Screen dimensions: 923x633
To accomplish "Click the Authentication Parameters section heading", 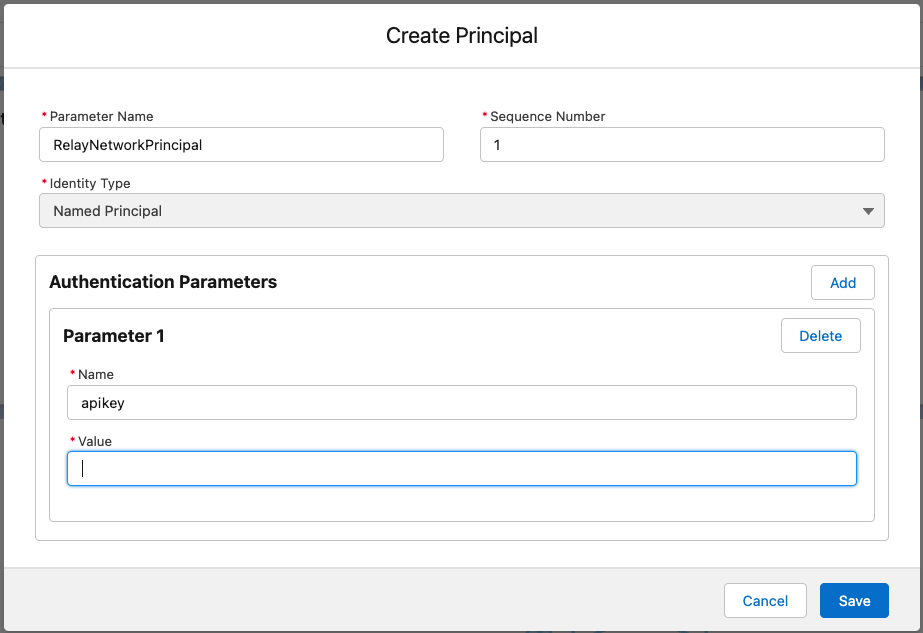I will pyautogui.click(x=163, y=282).
